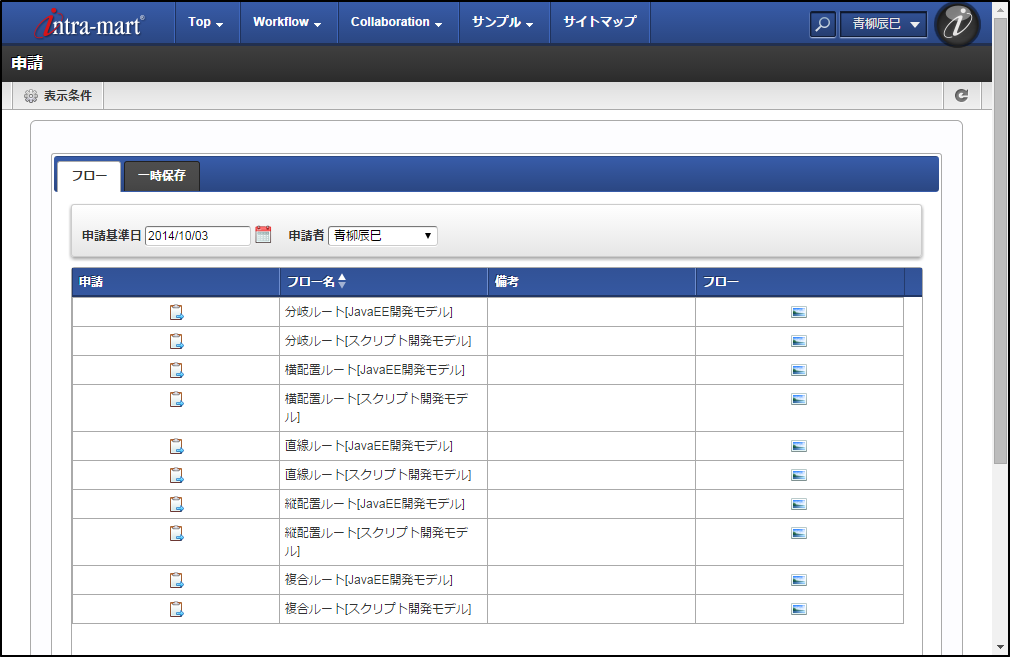Click the search magnifier icon in header
Viewport: 1010px width, 657px height.
(x=822, y=25)
